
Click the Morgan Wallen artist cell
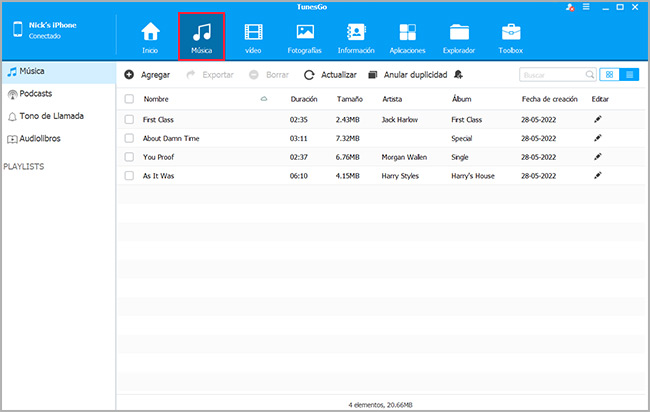[x=404, y=157]
